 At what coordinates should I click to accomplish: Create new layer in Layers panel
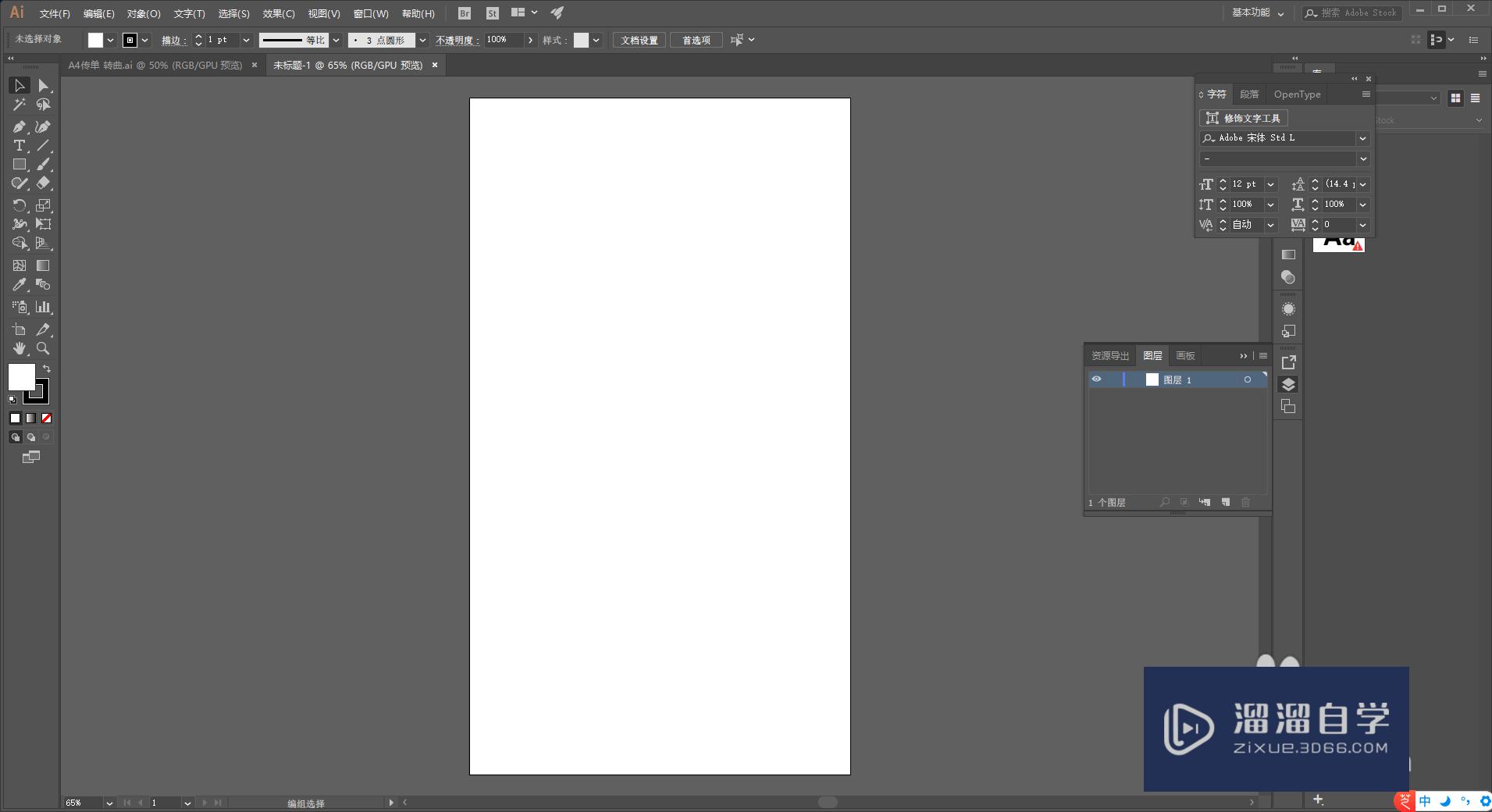point(1225,502)
